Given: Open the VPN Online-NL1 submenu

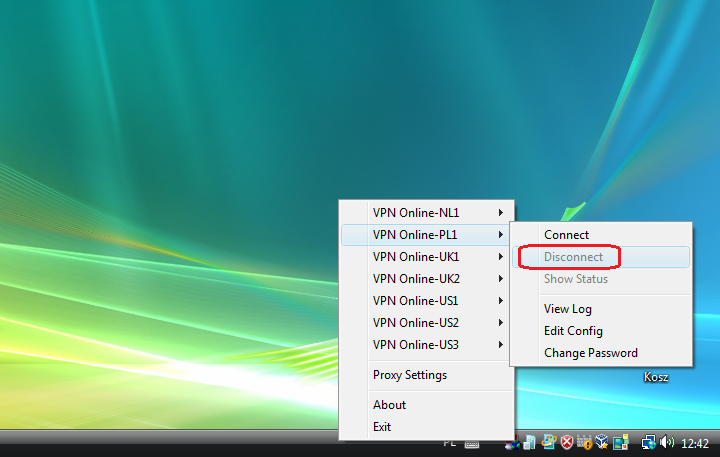Looking at the screenshot, I should point(426,213).
